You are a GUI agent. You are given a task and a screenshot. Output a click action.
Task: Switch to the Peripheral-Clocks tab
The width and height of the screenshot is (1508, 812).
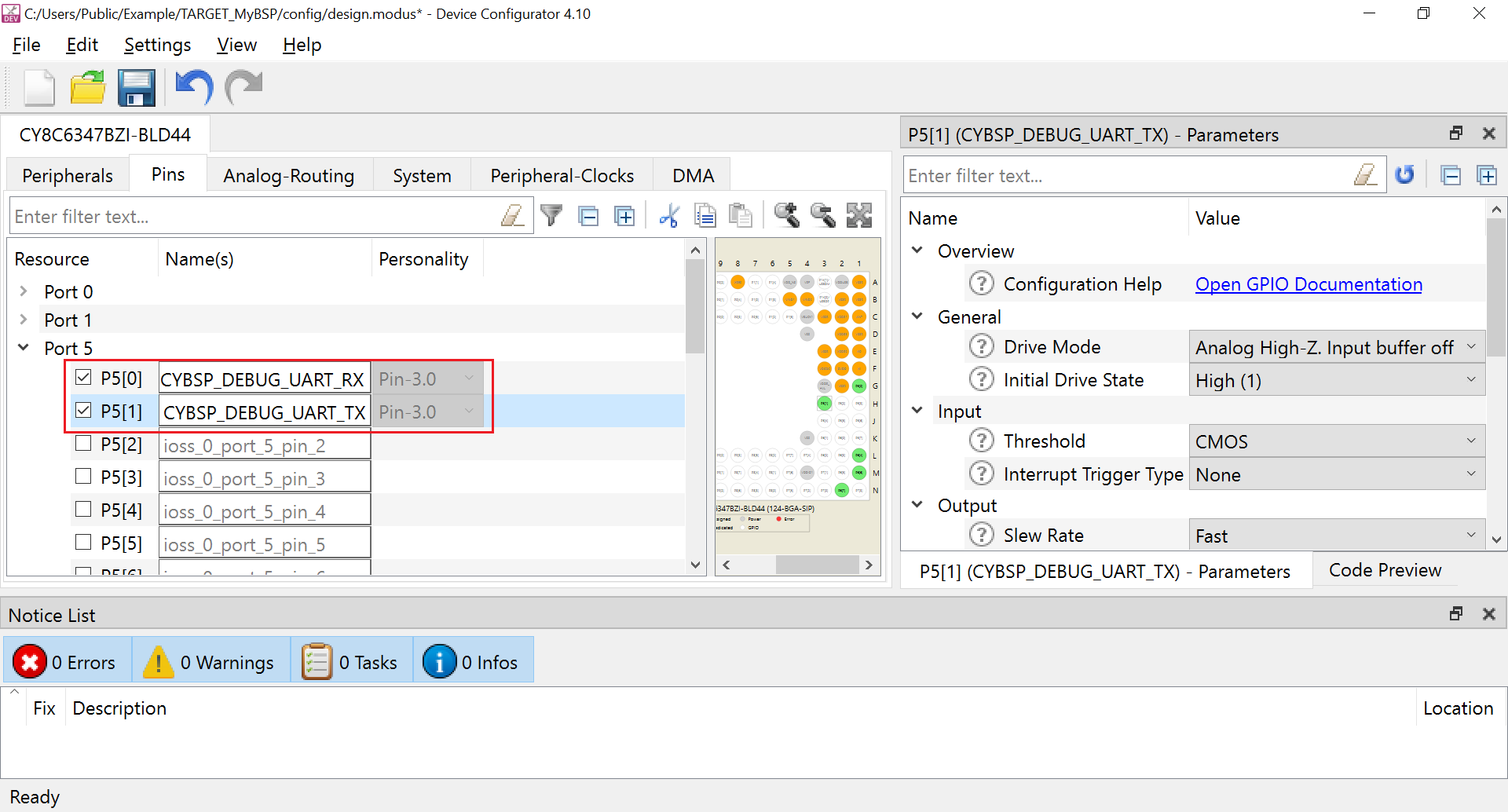(562, 175)
